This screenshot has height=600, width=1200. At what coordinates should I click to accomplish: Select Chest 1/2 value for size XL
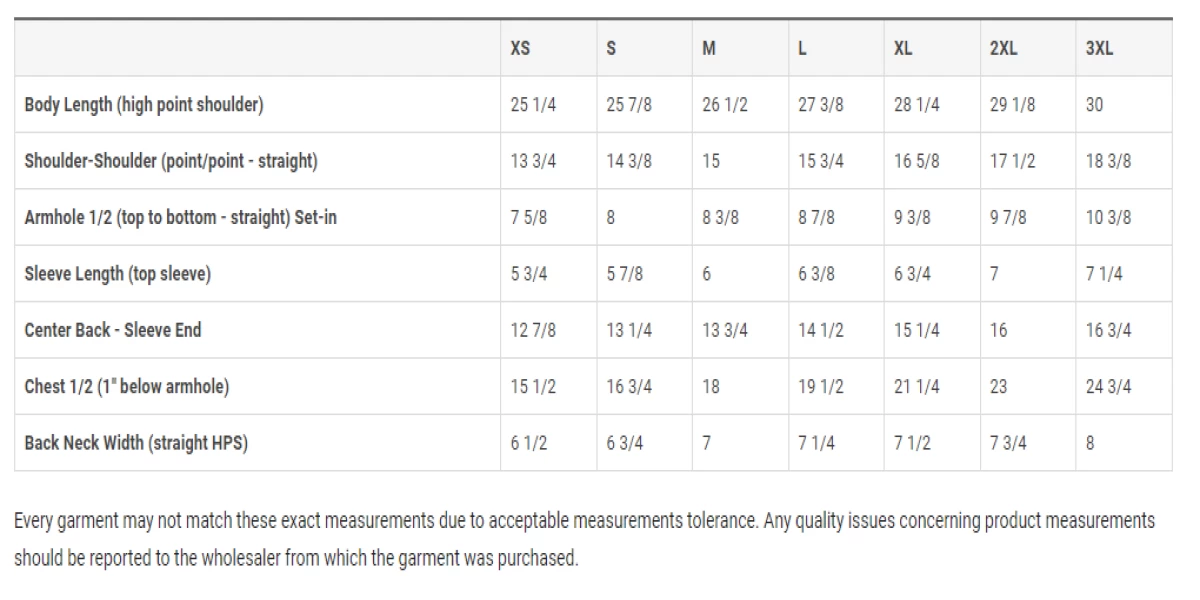click(x=916, y=386)
